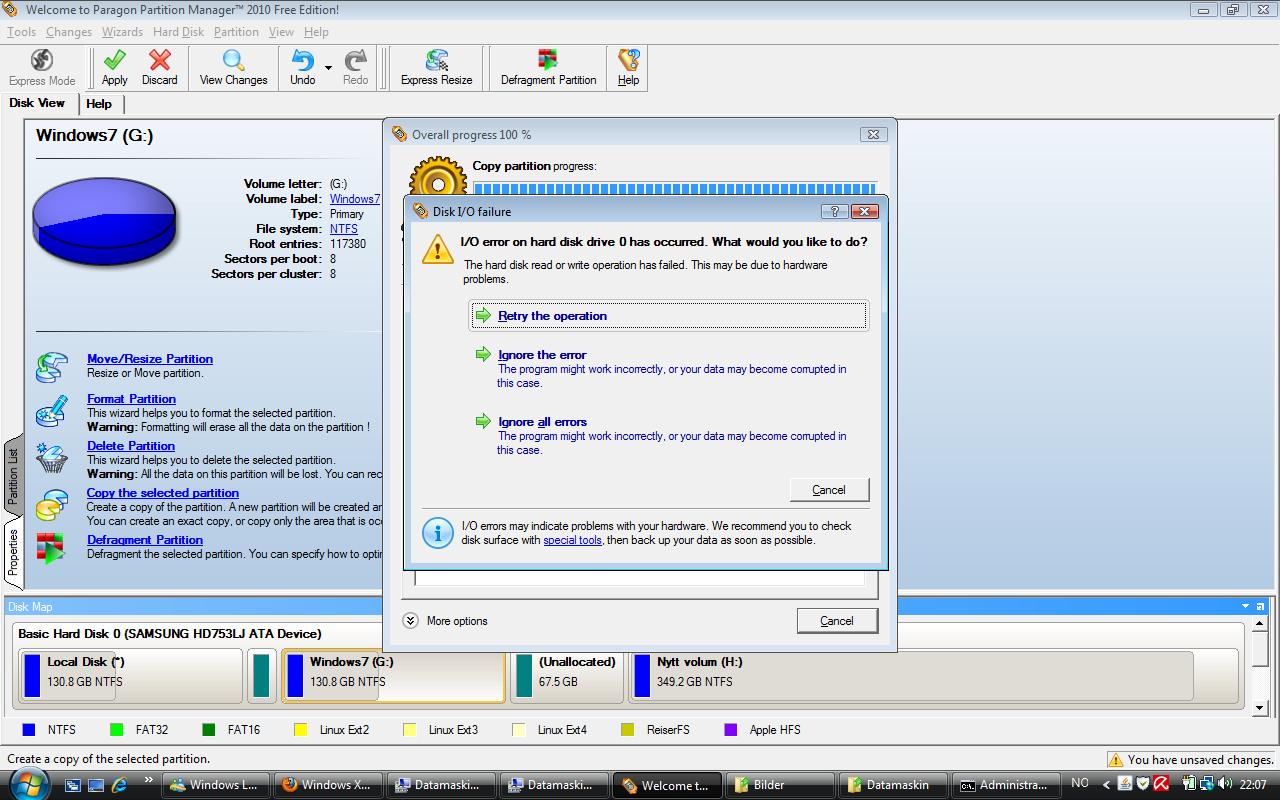The image size is (1280, 800).
Task: Click the Copy the selected partition icon
Action: point(52,505)
